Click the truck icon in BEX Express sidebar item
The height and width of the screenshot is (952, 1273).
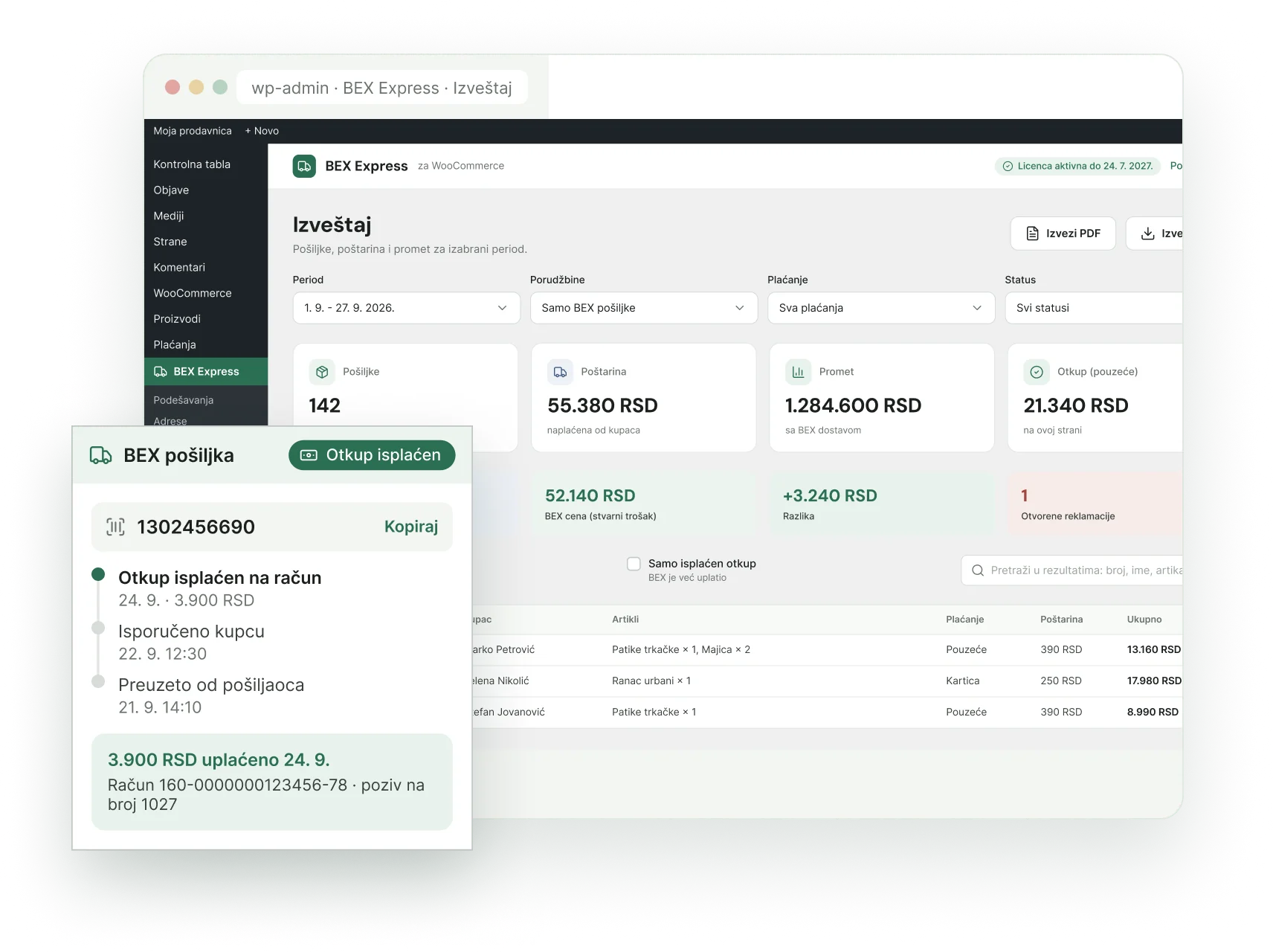[x=161, y=372]
